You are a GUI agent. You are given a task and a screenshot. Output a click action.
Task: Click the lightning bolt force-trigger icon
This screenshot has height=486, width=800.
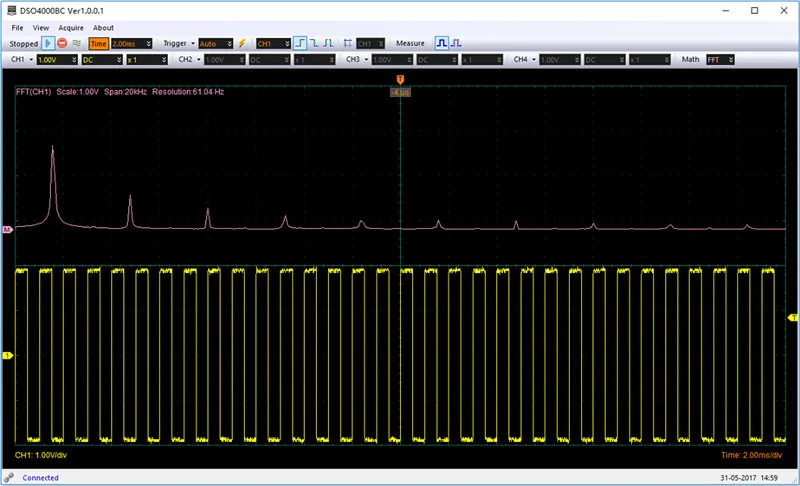tap(242, 43)
